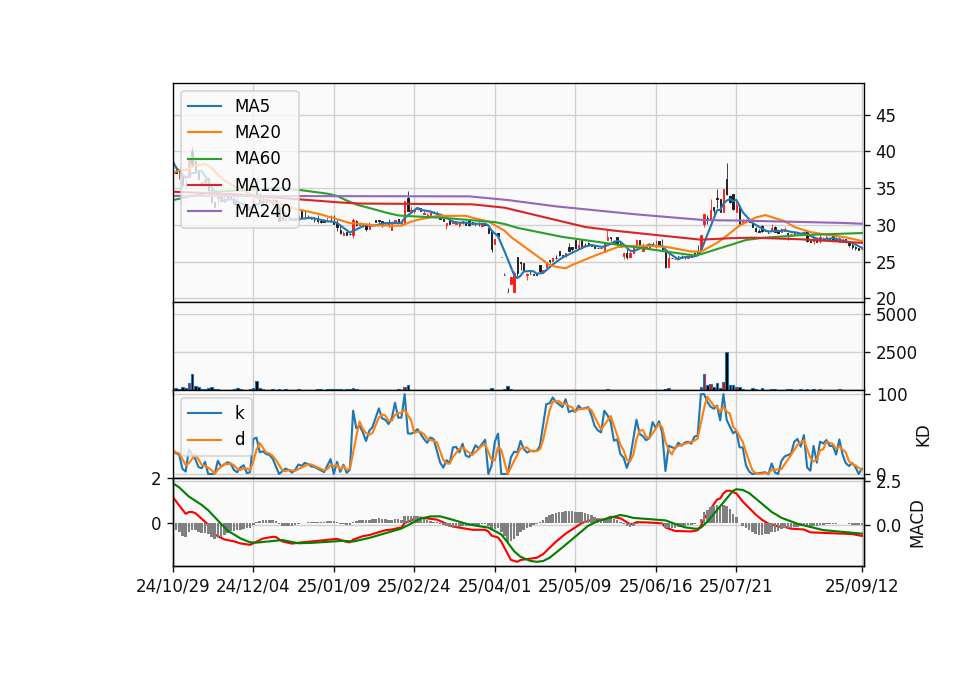
Task: Click the 25/05/09 date axis label
Action: click(x=575, y=586)
